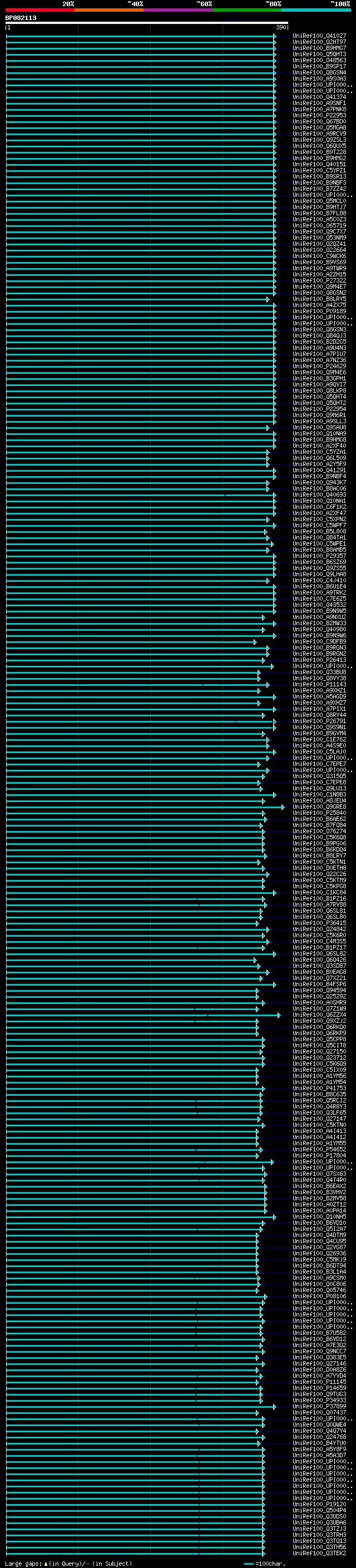Click the query end position 390 label
Screen dimensions: 356x1568
(281, 27)
